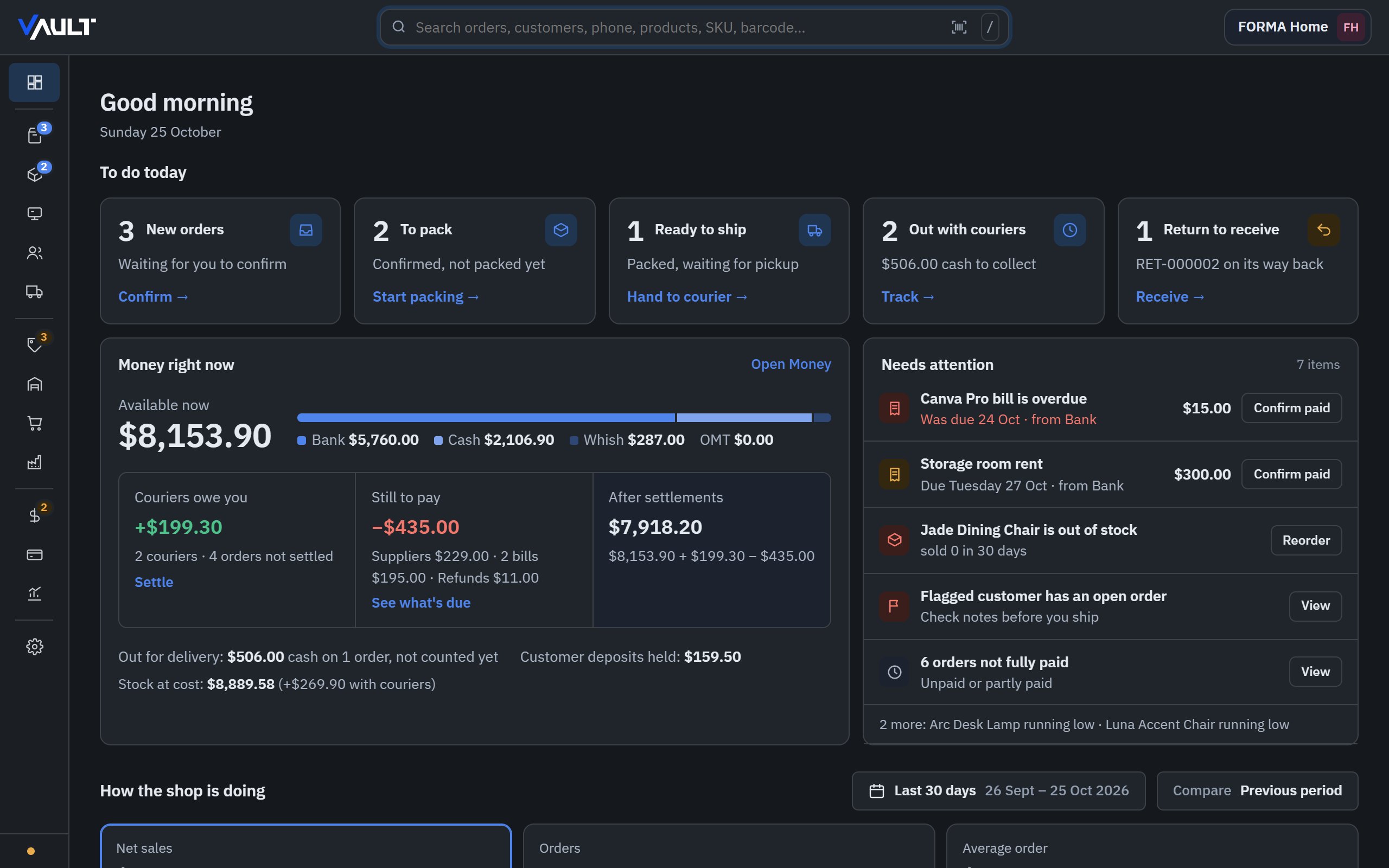1389x868 pixels.
Task: Open the dashboard icon in sidebar
Action: pos(34,82)
